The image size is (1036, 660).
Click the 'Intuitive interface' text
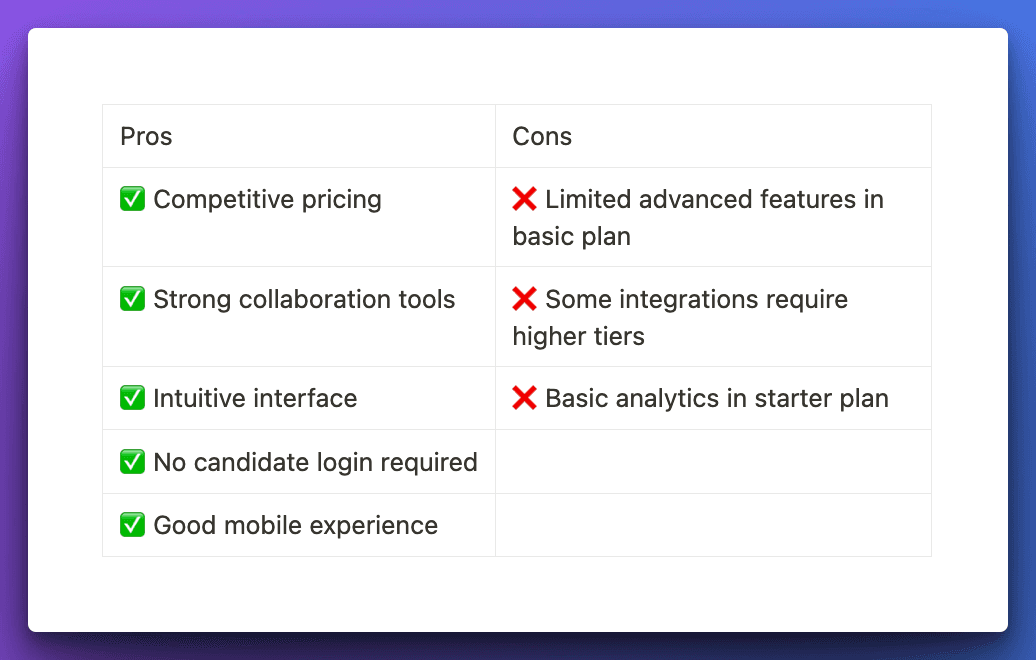click(255, 399)
